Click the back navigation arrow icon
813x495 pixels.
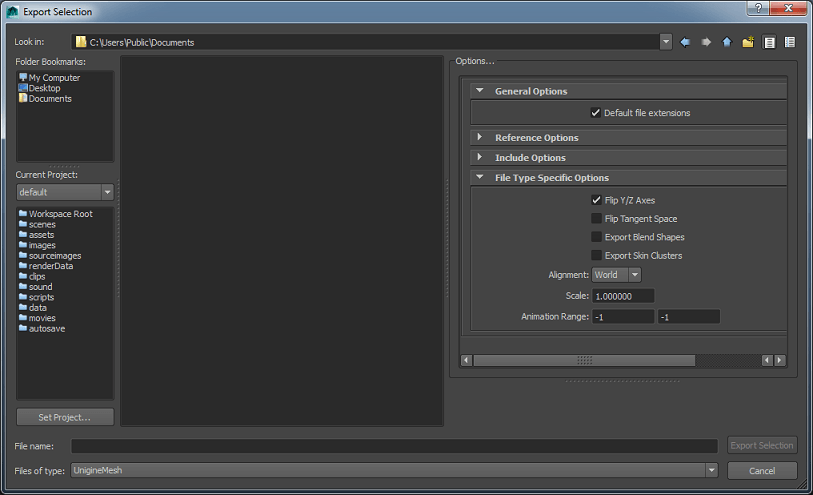point(685,42)
